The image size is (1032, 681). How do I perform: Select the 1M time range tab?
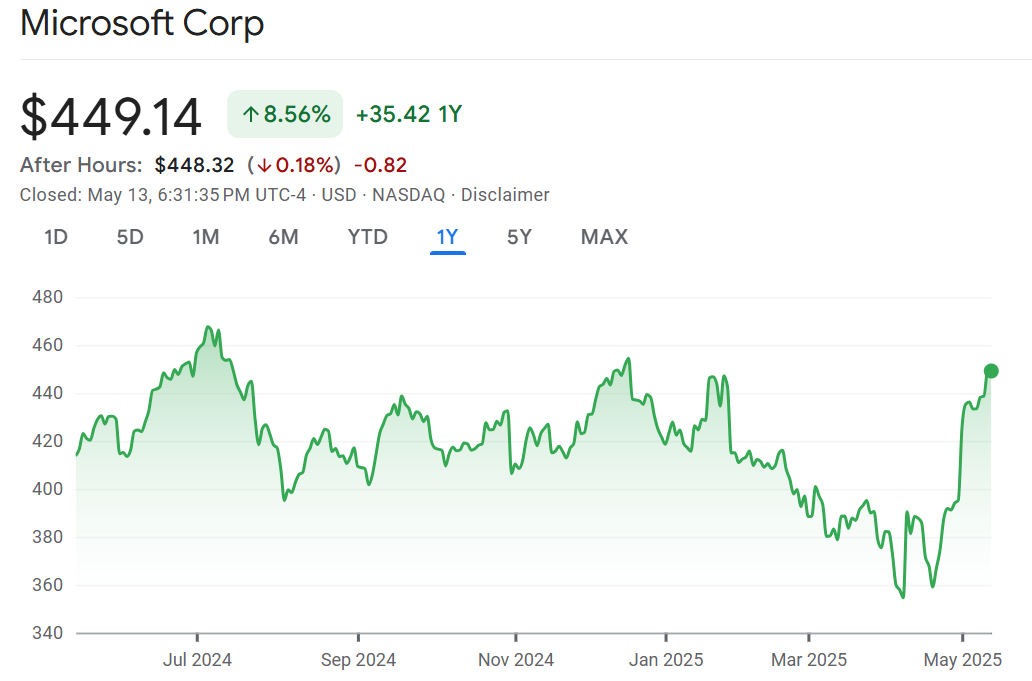point(206,237)
